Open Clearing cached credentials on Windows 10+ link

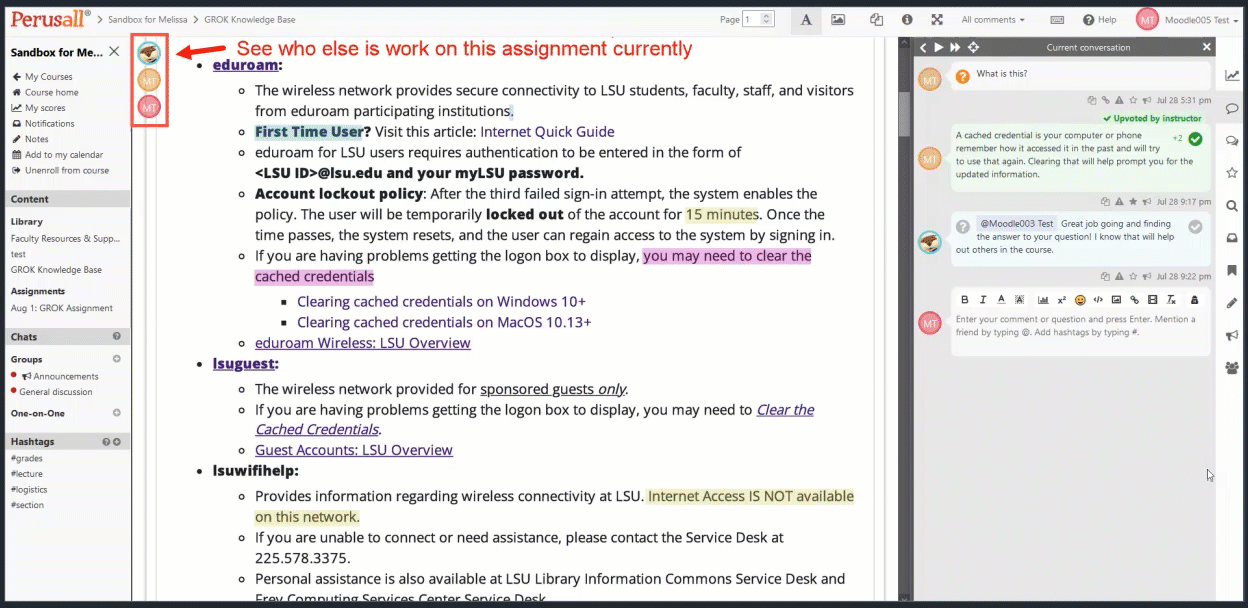coord(441,301)
